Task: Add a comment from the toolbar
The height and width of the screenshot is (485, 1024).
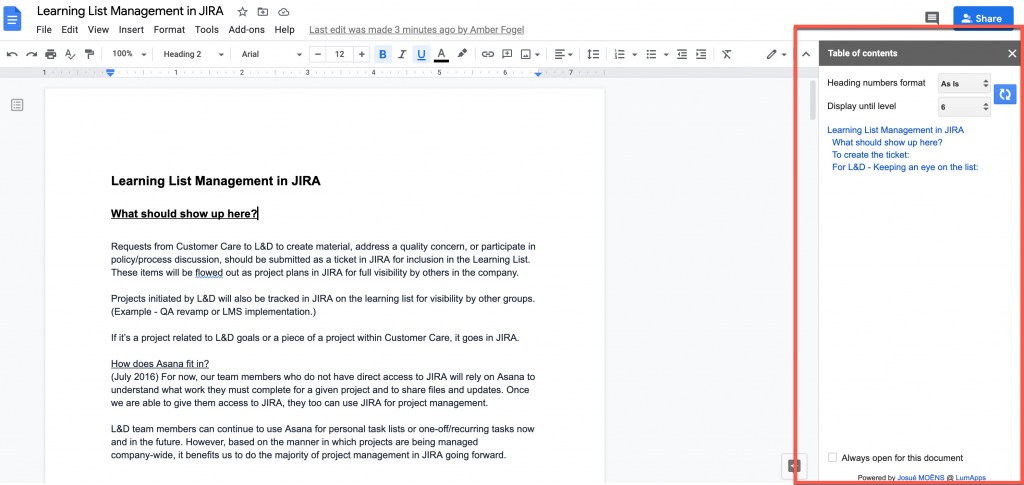Action: pos(507,54)
